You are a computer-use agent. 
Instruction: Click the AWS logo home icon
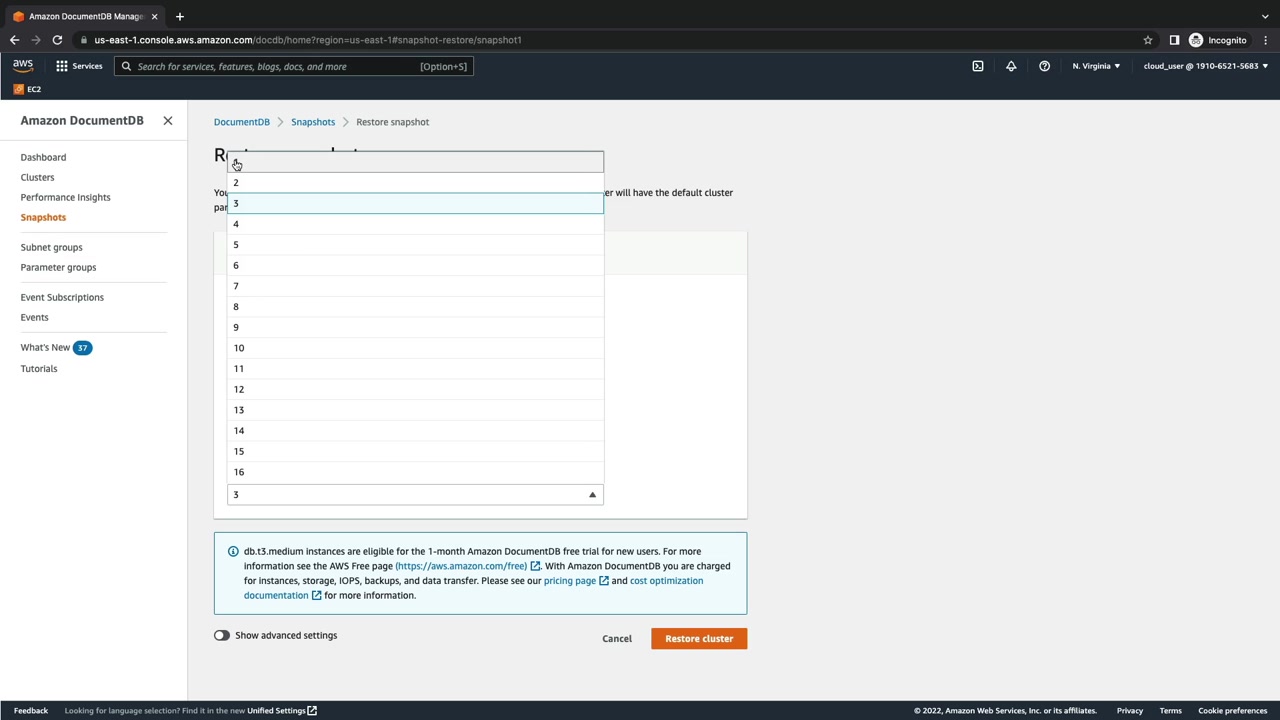[23, 66]
